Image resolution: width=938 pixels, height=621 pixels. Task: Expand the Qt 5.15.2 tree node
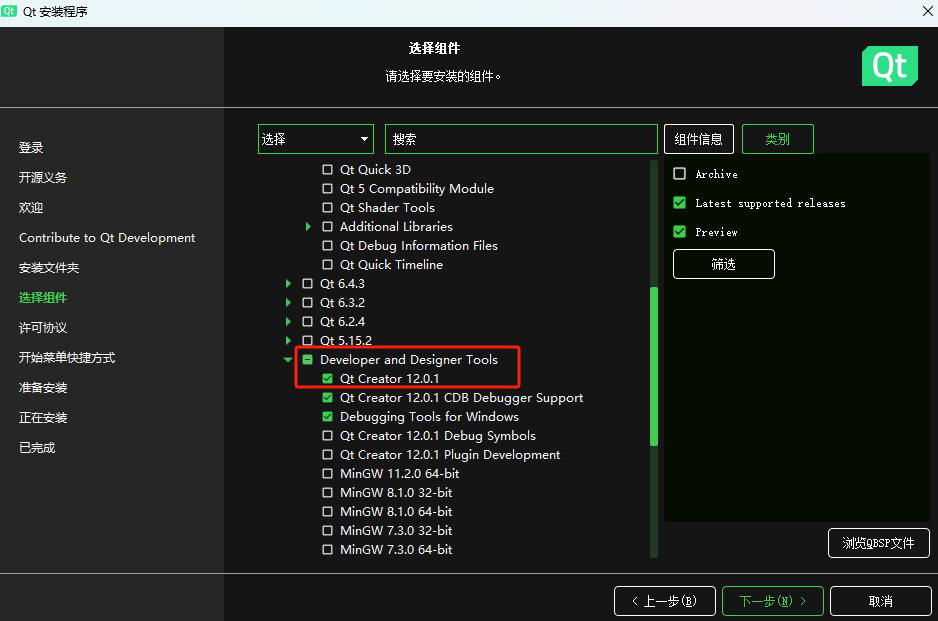tap(288, 340)
